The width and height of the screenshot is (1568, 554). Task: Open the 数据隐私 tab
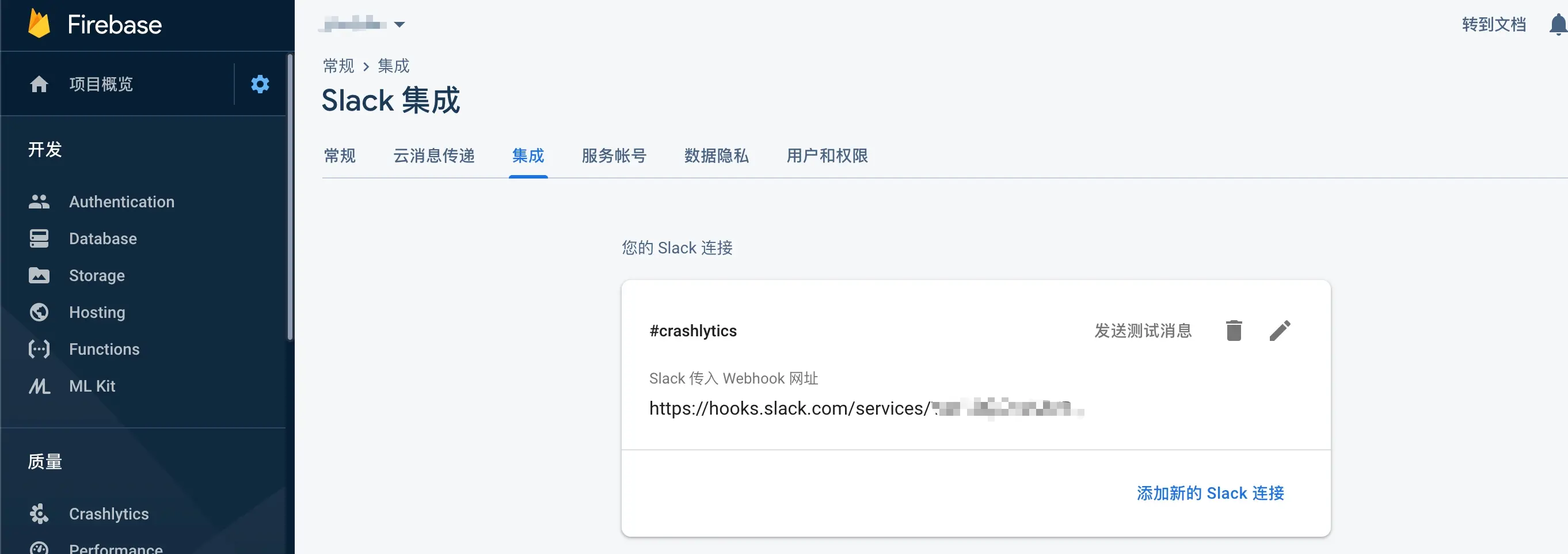pyautogui.click(x=717, y=156)
